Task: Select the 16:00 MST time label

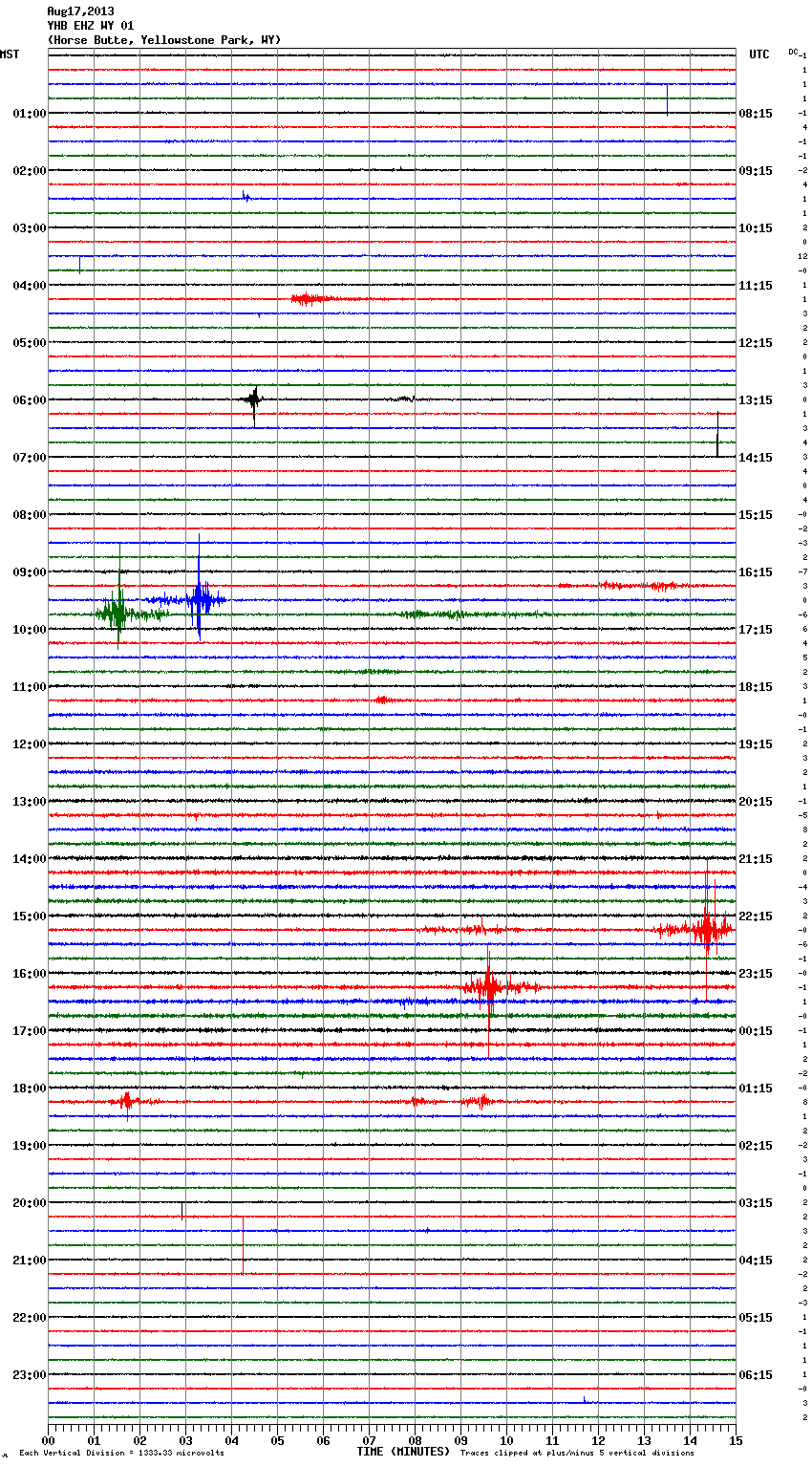Action: 30,974
